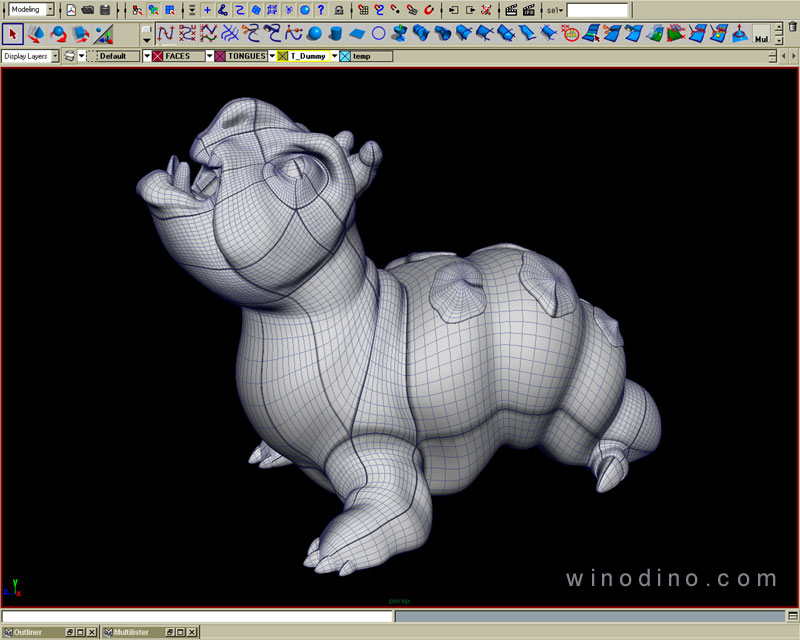The width and height of the screenshot is (800, 640).
Task: Select the Mul shelf button
Action: tap(762, 37)
